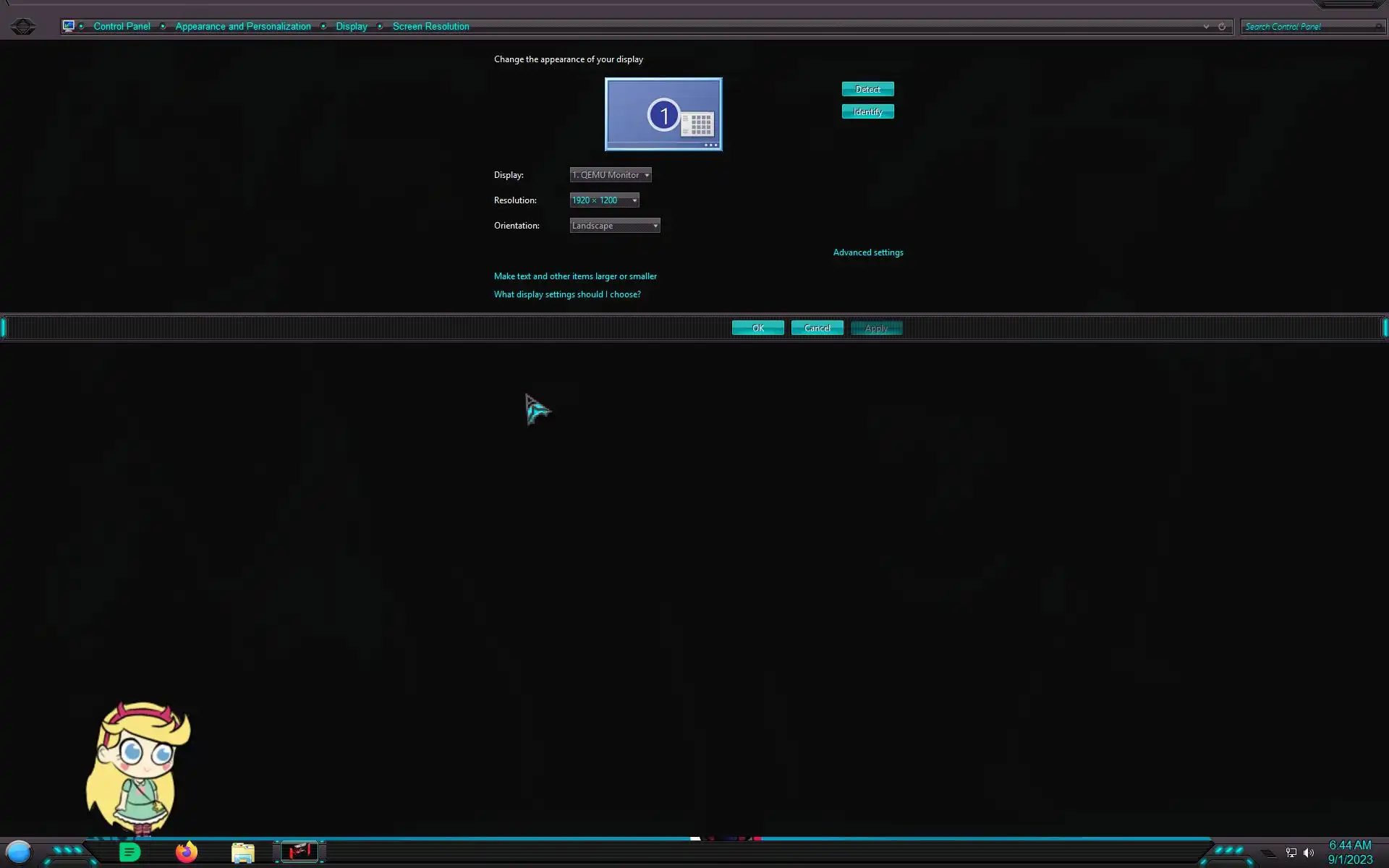Open the File Explorer taskbar icon
1389x868 pixels.
242,853
